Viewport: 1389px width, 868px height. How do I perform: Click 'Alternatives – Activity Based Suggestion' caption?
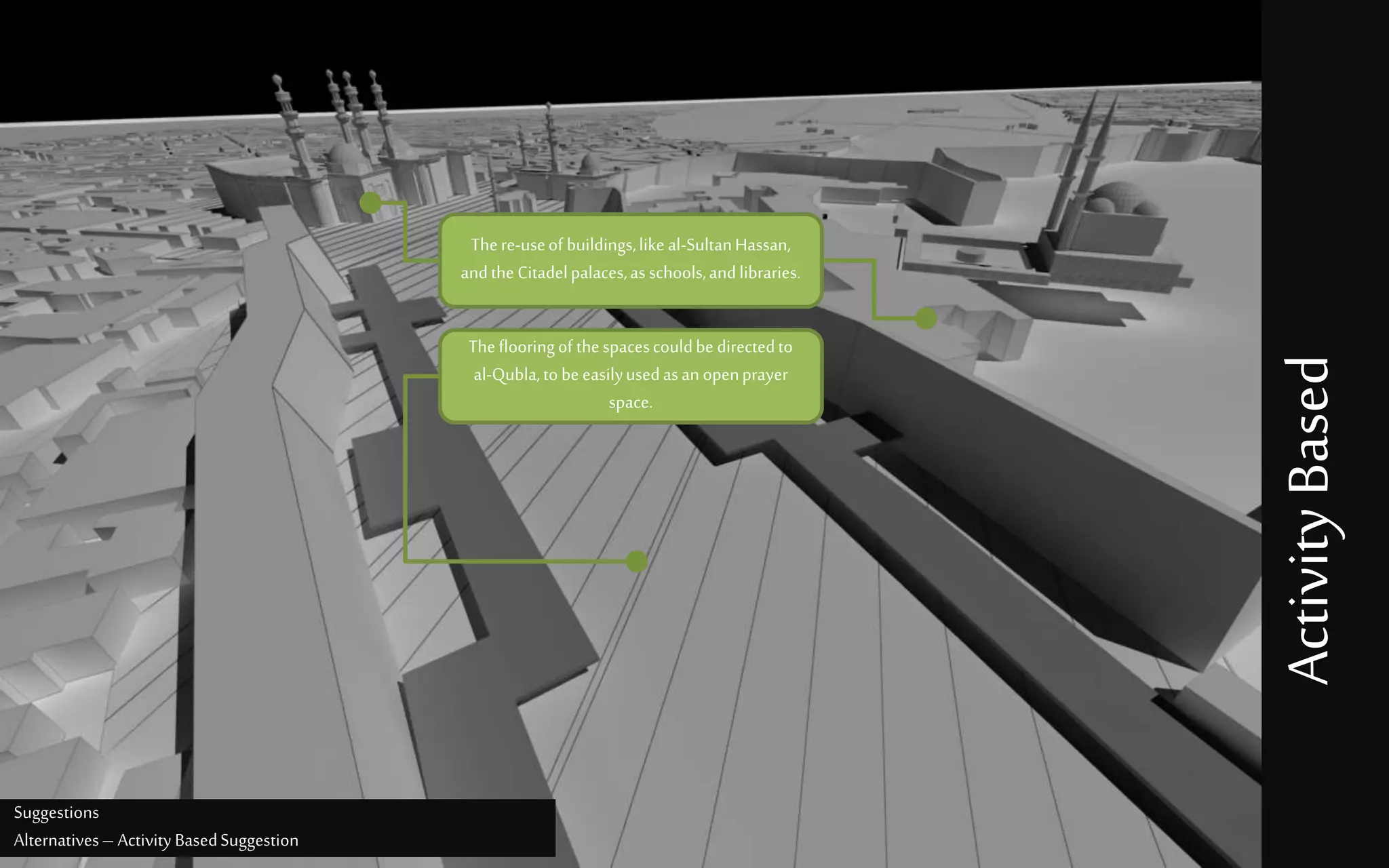[156, 840]
